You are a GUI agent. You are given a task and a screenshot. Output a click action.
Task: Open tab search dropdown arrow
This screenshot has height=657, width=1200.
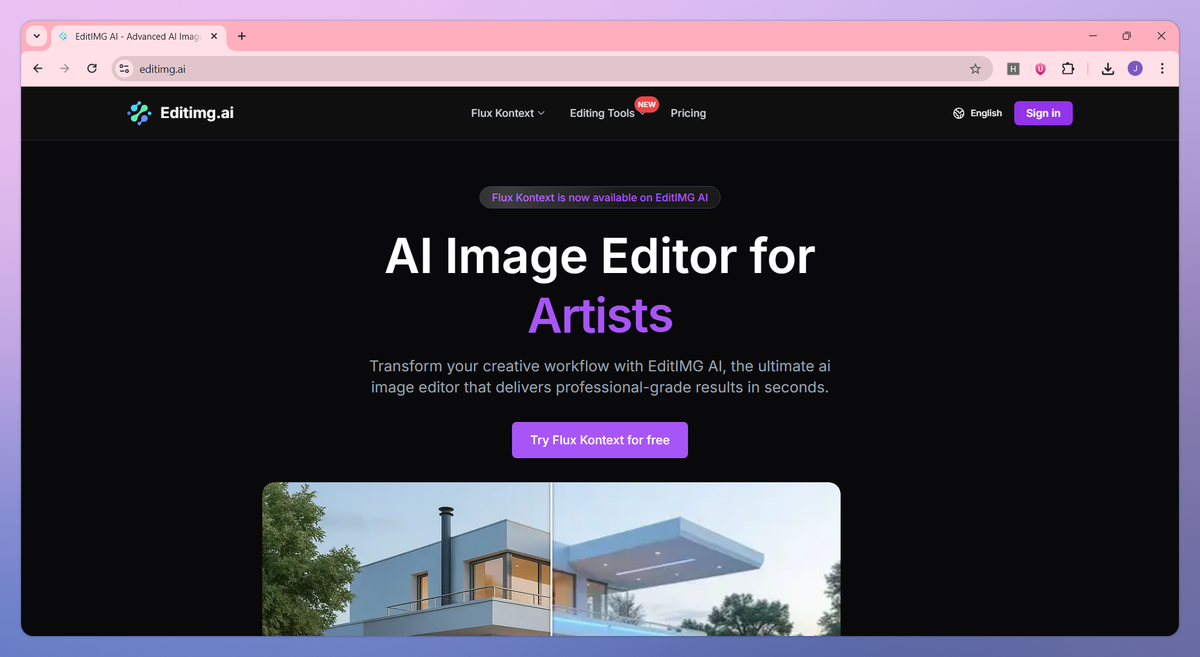[x=37, y=36]
